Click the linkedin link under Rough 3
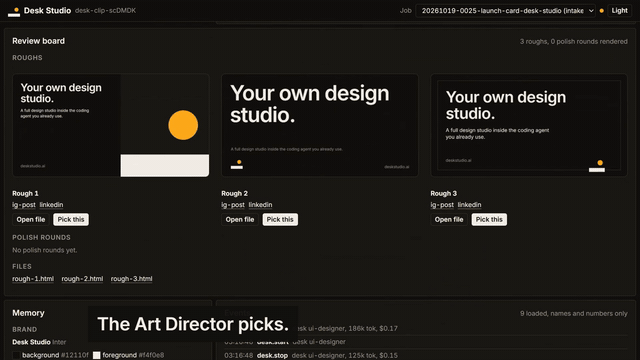The height and width of the screenshot is (360, 640). click(469, 205)
